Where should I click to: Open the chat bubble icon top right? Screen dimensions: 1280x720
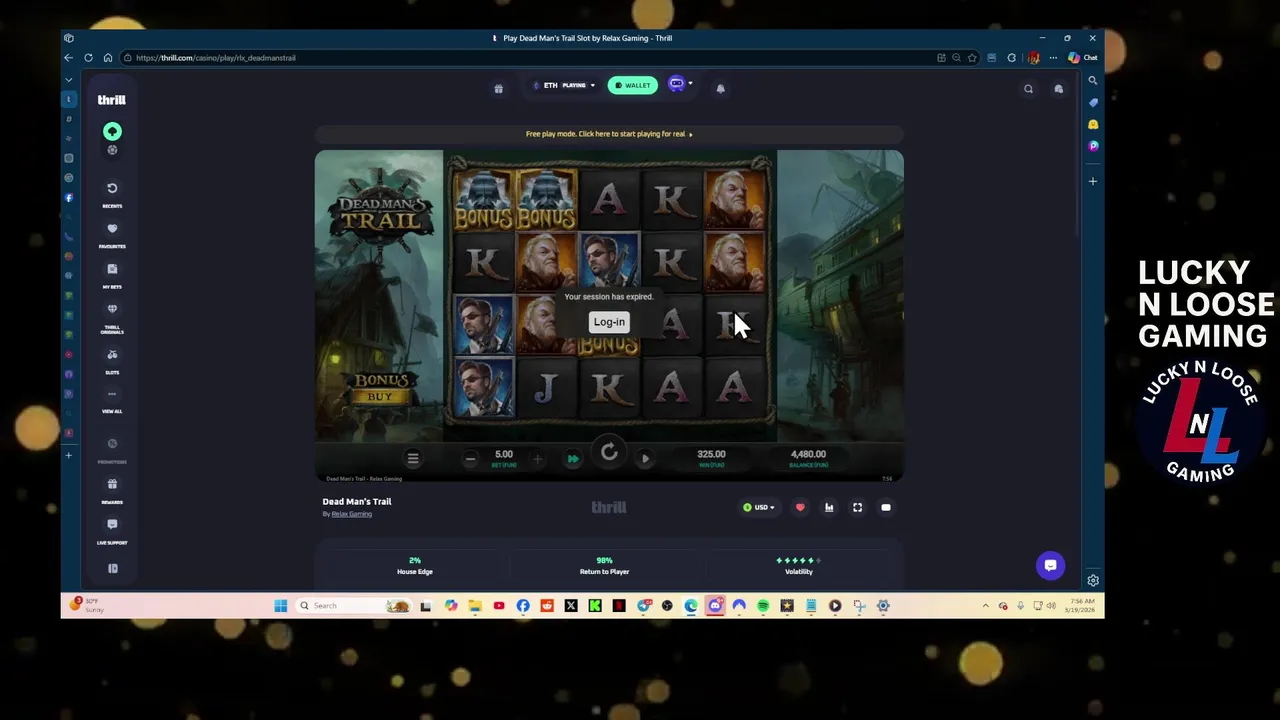pyautogui.click(x=1058, y=89)
